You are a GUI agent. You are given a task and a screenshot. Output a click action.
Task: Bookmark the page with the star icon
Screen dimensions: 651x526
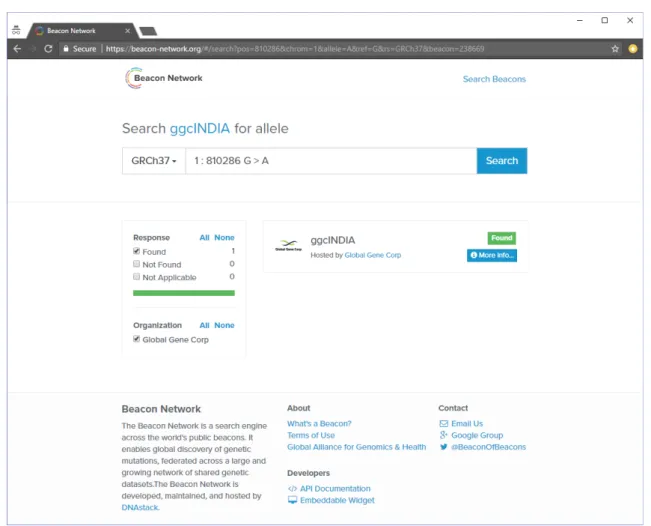pyautogui.click(x=615, y=49)
